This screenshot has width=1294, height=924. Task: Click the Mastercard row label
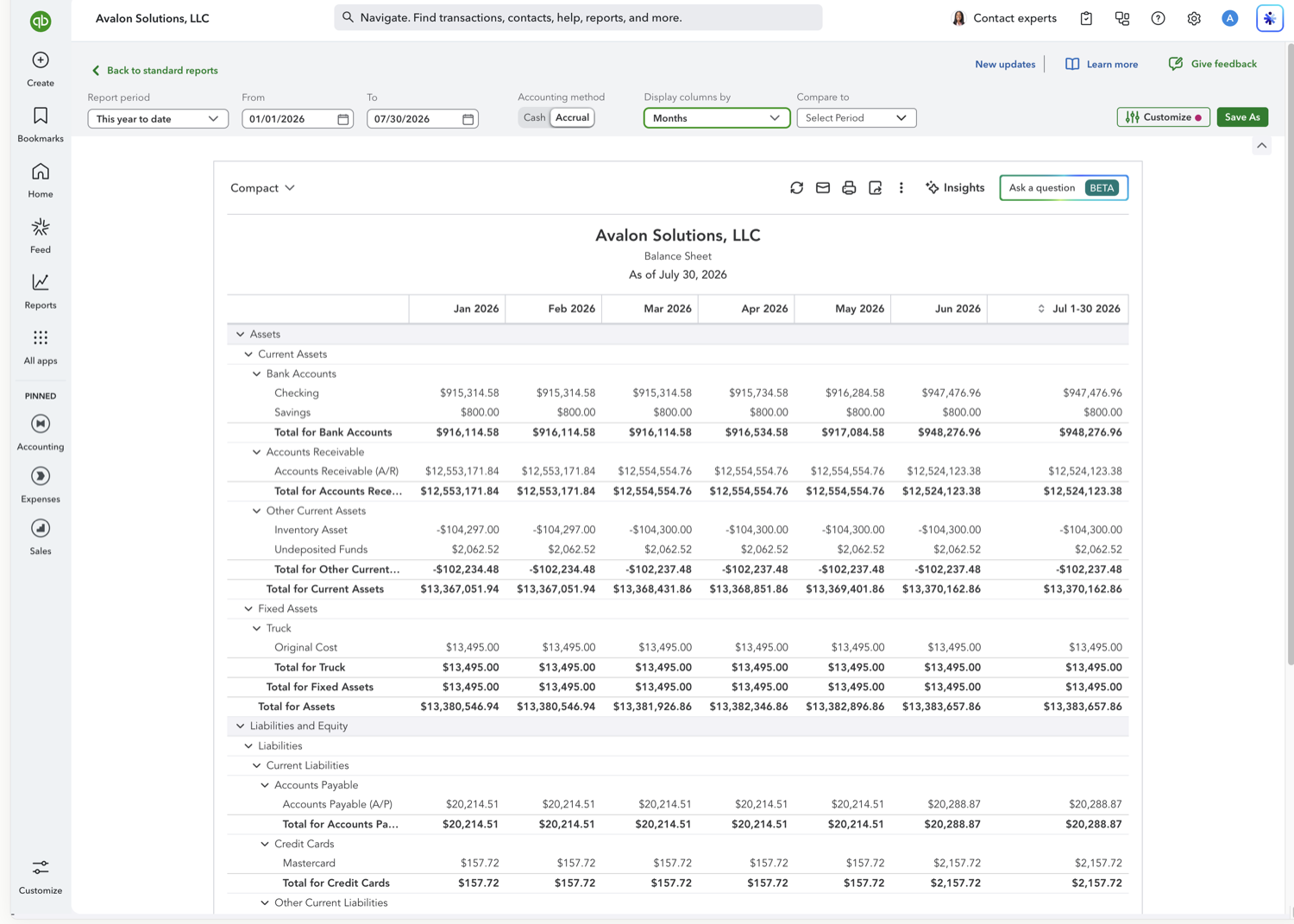tap(309, 864)
